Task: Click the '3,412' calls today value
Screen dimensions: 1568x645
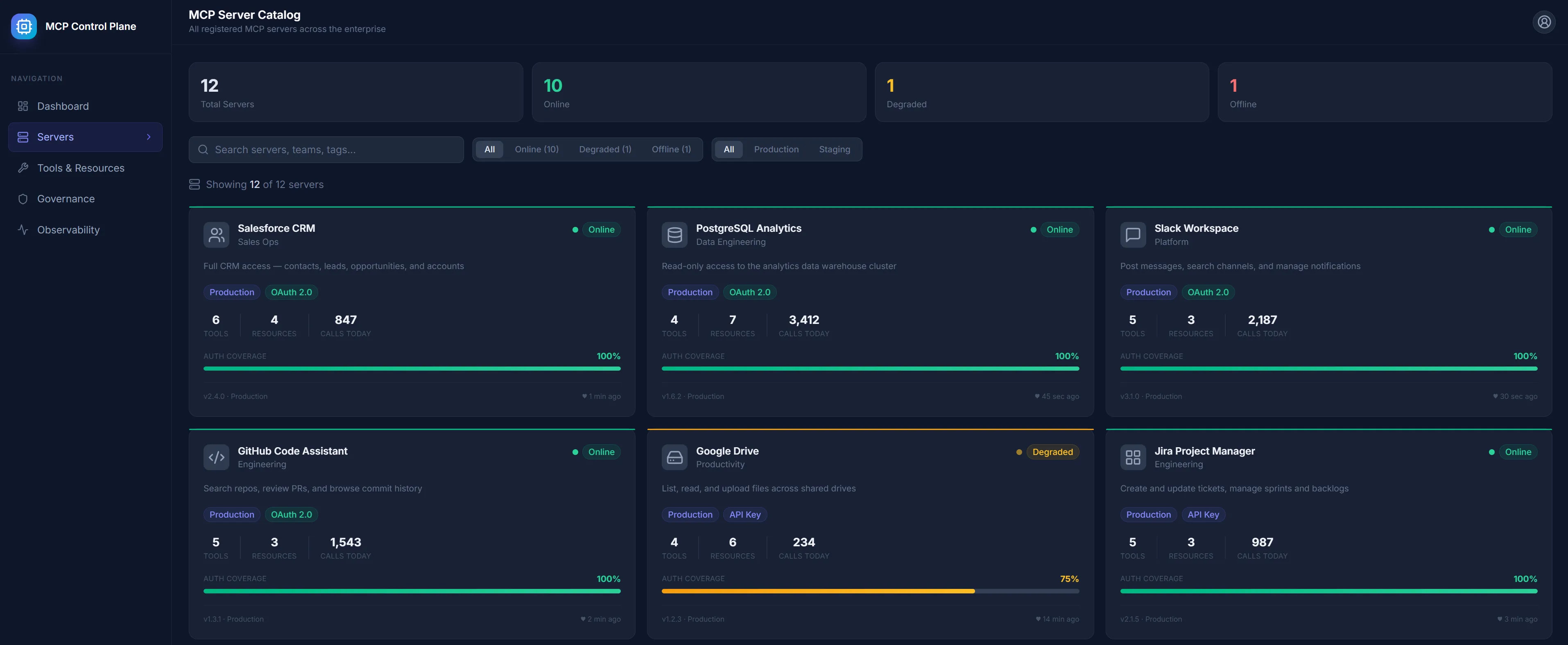Action: [x=803, y=320]
